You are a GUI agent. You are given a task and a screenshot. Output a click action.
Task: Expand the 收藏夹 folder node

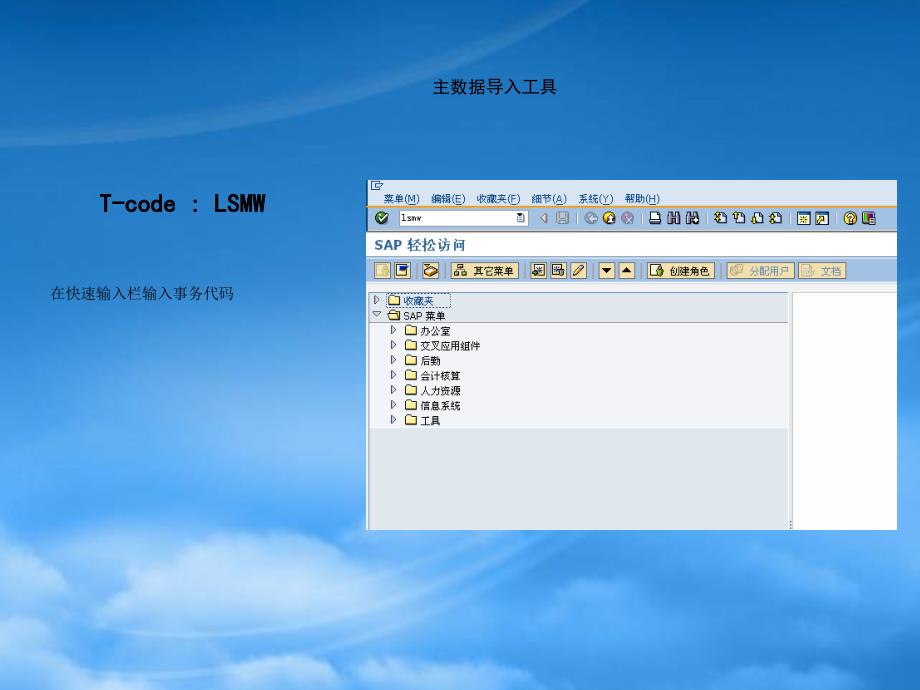[x=377, y=300]
